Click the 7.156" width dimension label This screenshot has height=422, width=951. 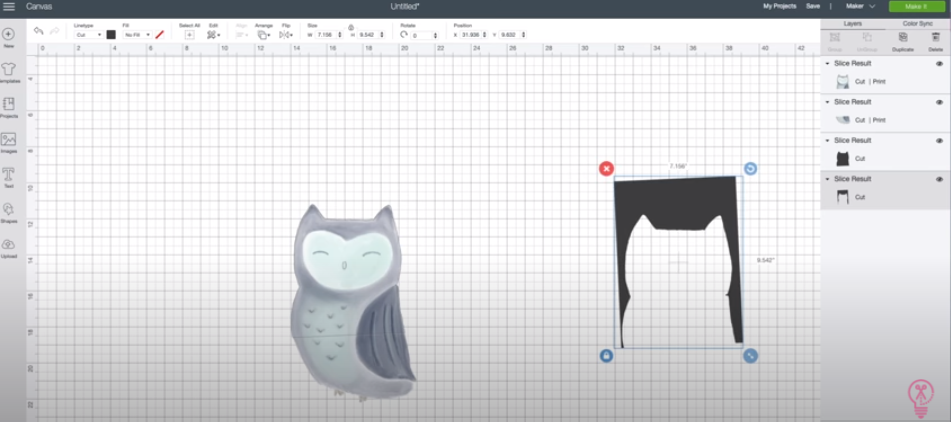(678, 166)
